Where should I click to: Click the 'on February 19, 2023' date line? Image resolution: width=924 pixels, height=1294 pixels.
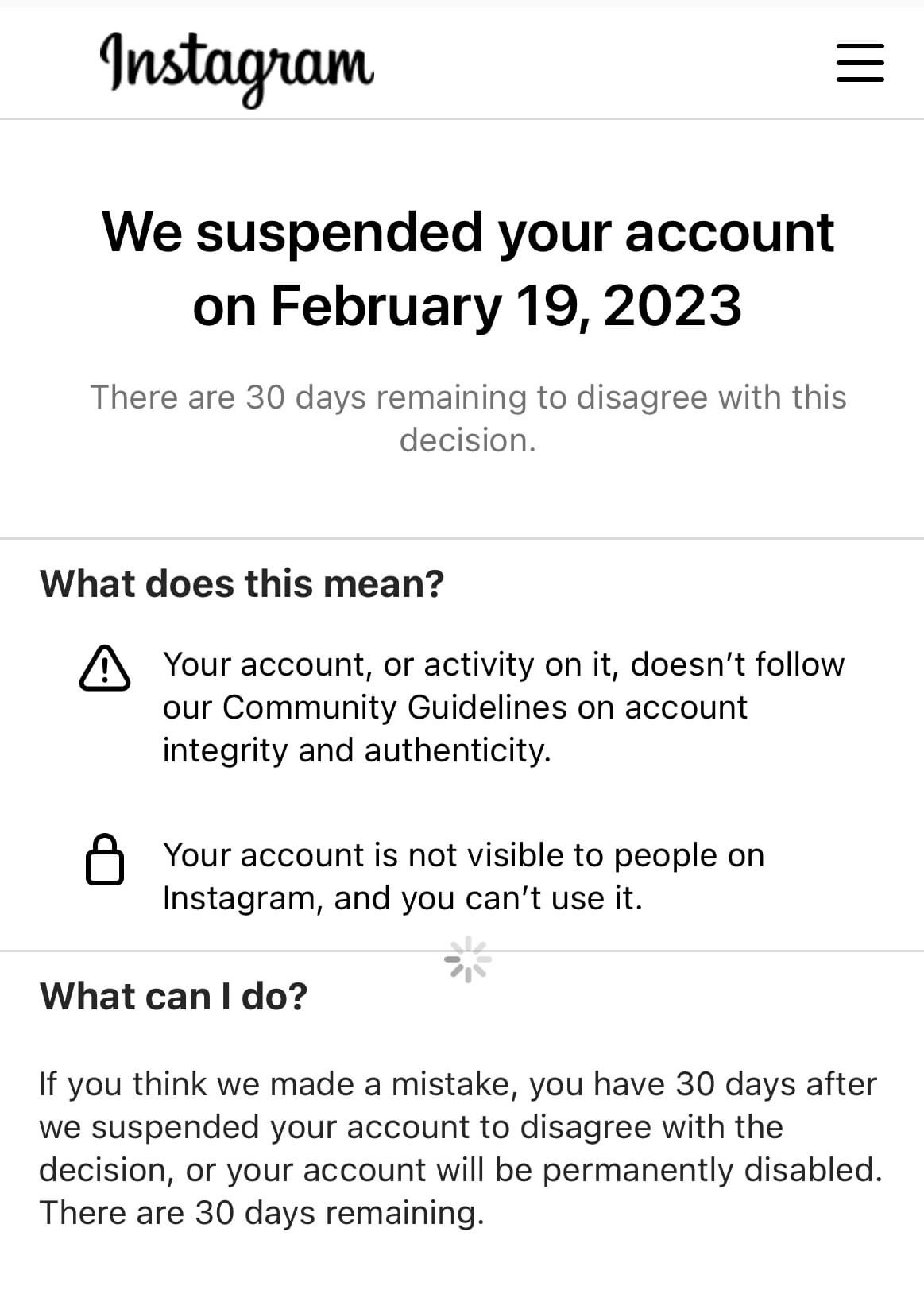click(467, 305)
